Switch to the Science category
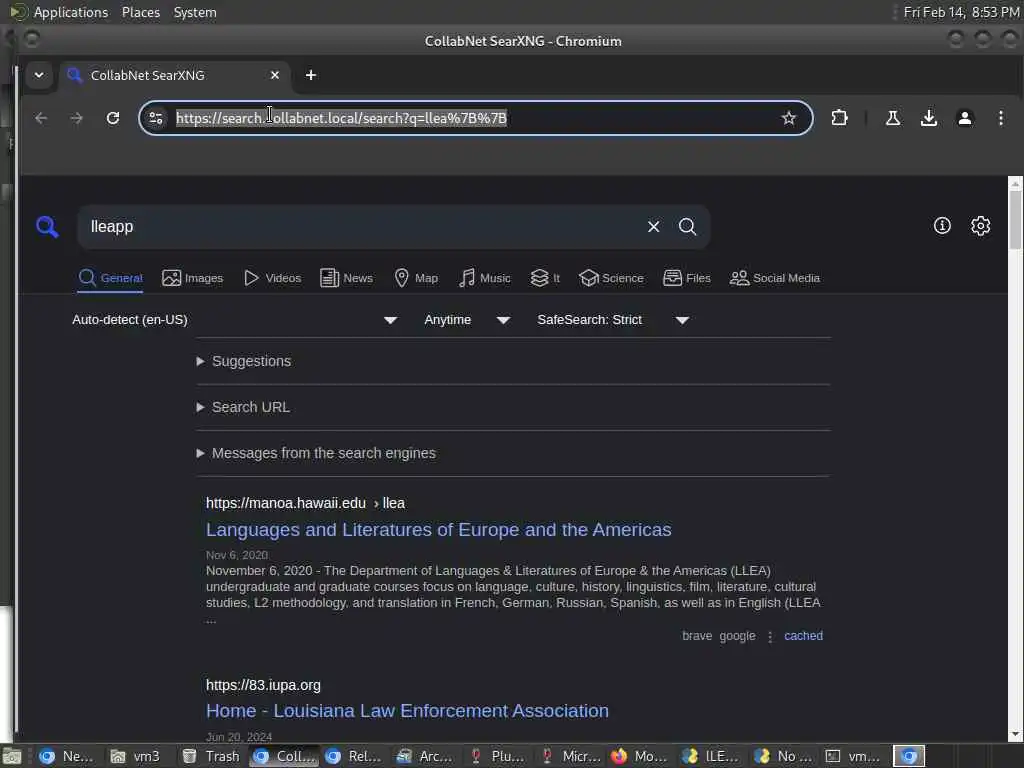This screenshot has width=1024, height=768. [x=611, y=278]
